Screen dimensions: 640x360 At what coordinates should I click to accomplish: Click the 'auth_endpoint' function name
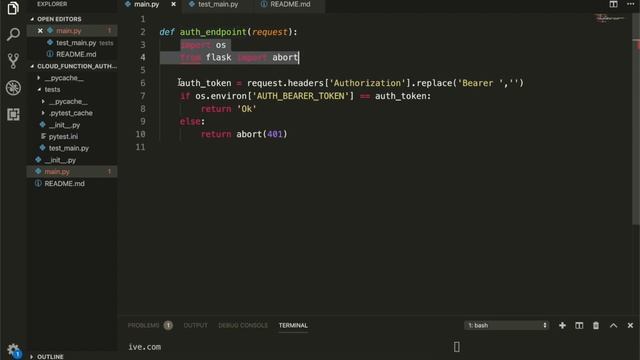point(213,32)
